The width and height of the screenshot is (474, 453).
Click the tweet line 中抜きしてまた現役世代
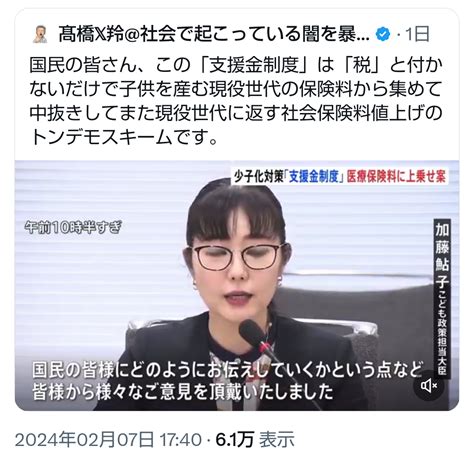pyautogui.click(x=236, y=113)
